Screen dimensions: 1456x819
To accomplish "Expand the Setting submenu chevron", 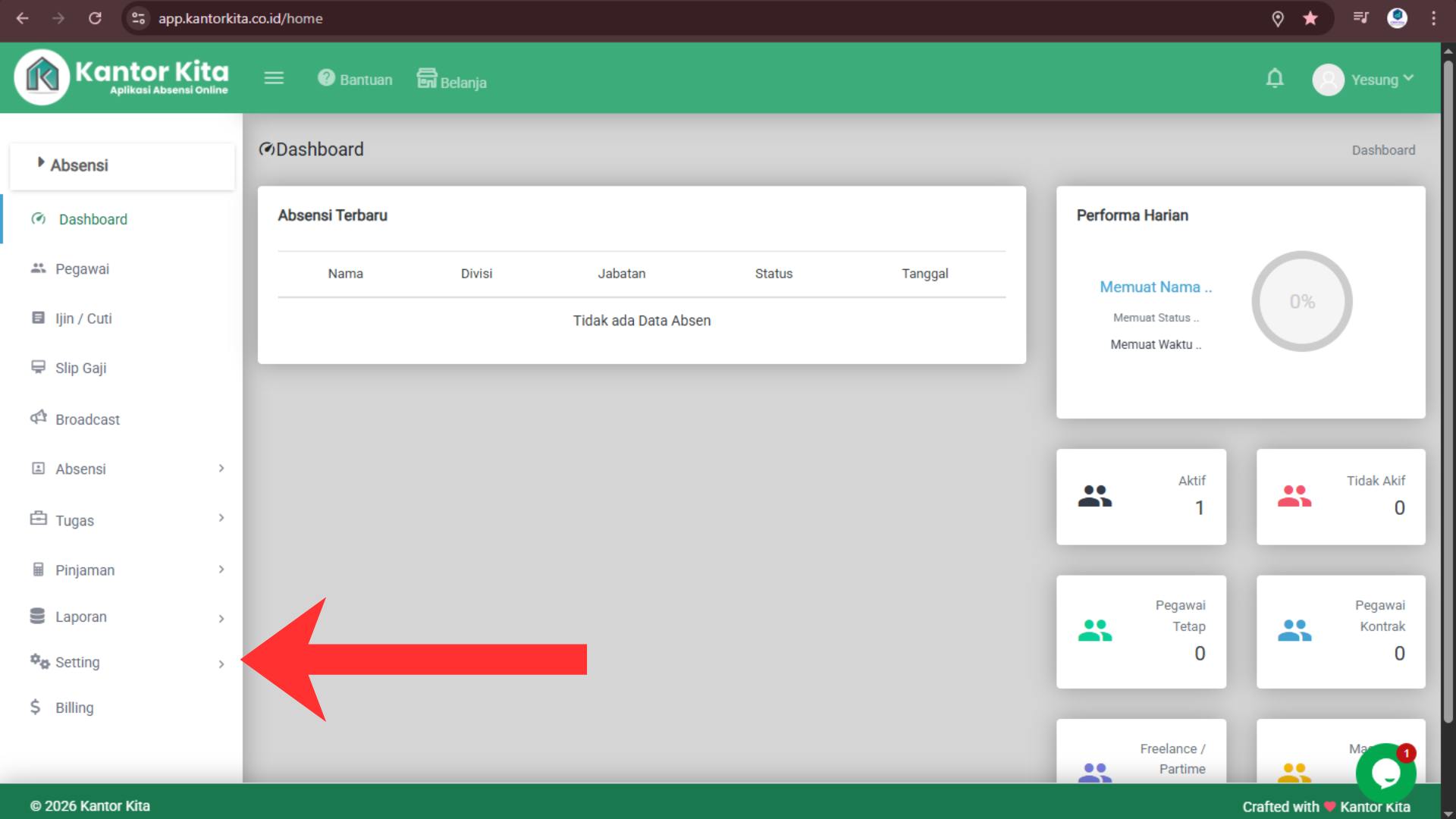I will point(221,664).
